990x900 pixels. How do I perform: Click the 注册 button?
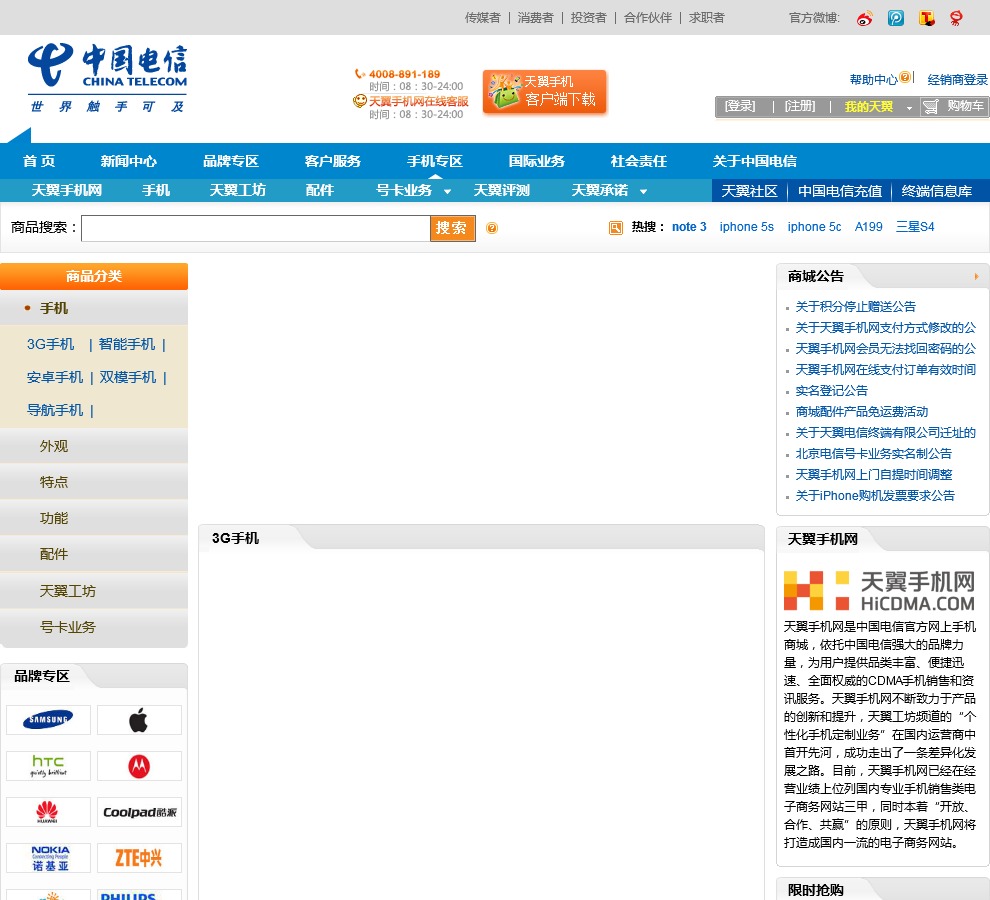(800, 106)
